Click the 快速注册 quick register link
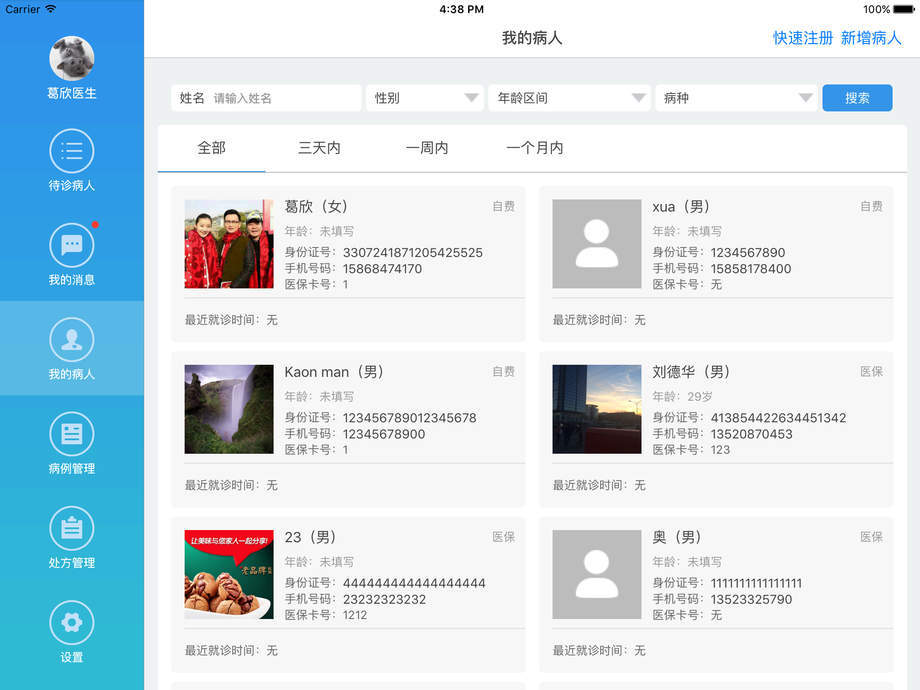 tap(802, 38)
